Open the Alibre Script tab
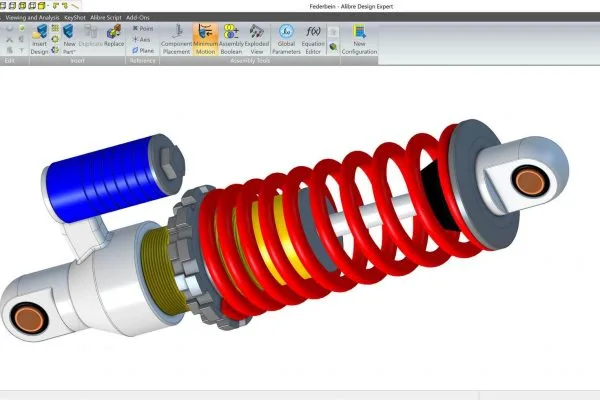 106,18
